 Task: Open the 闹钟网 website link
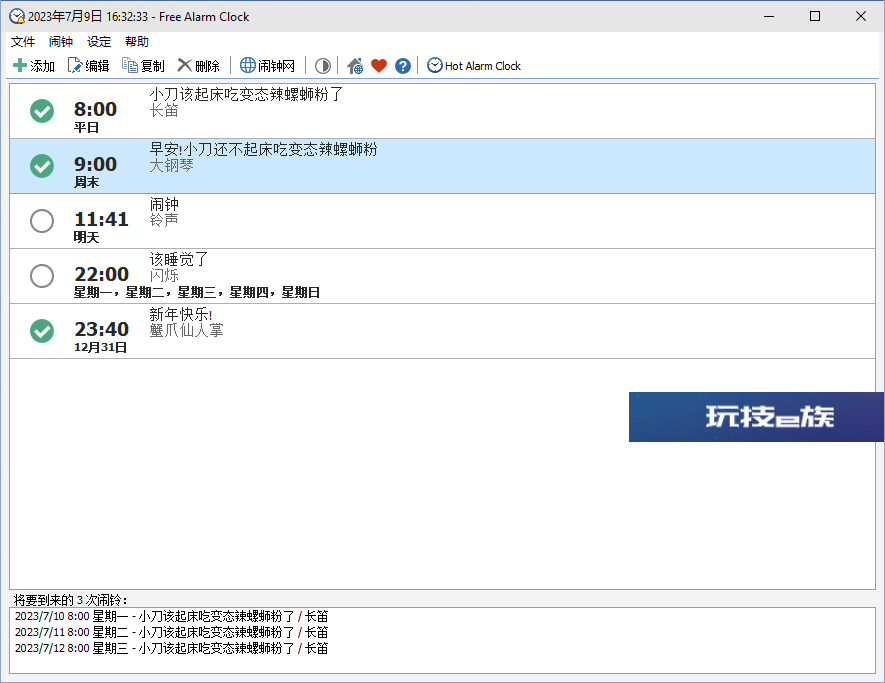267,65
